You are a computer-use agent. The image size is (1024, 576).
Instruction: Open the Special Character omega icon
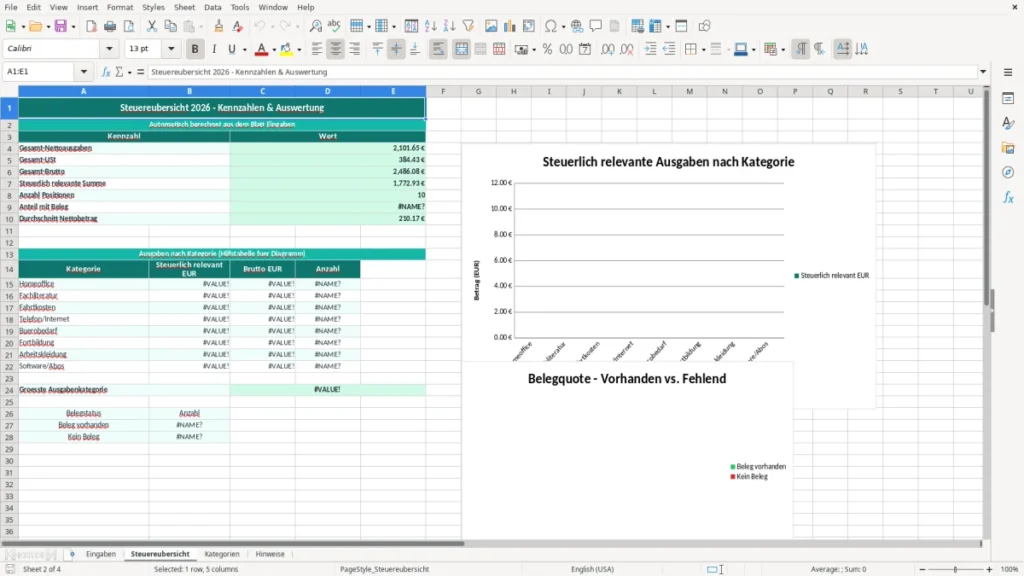[551, 26]
